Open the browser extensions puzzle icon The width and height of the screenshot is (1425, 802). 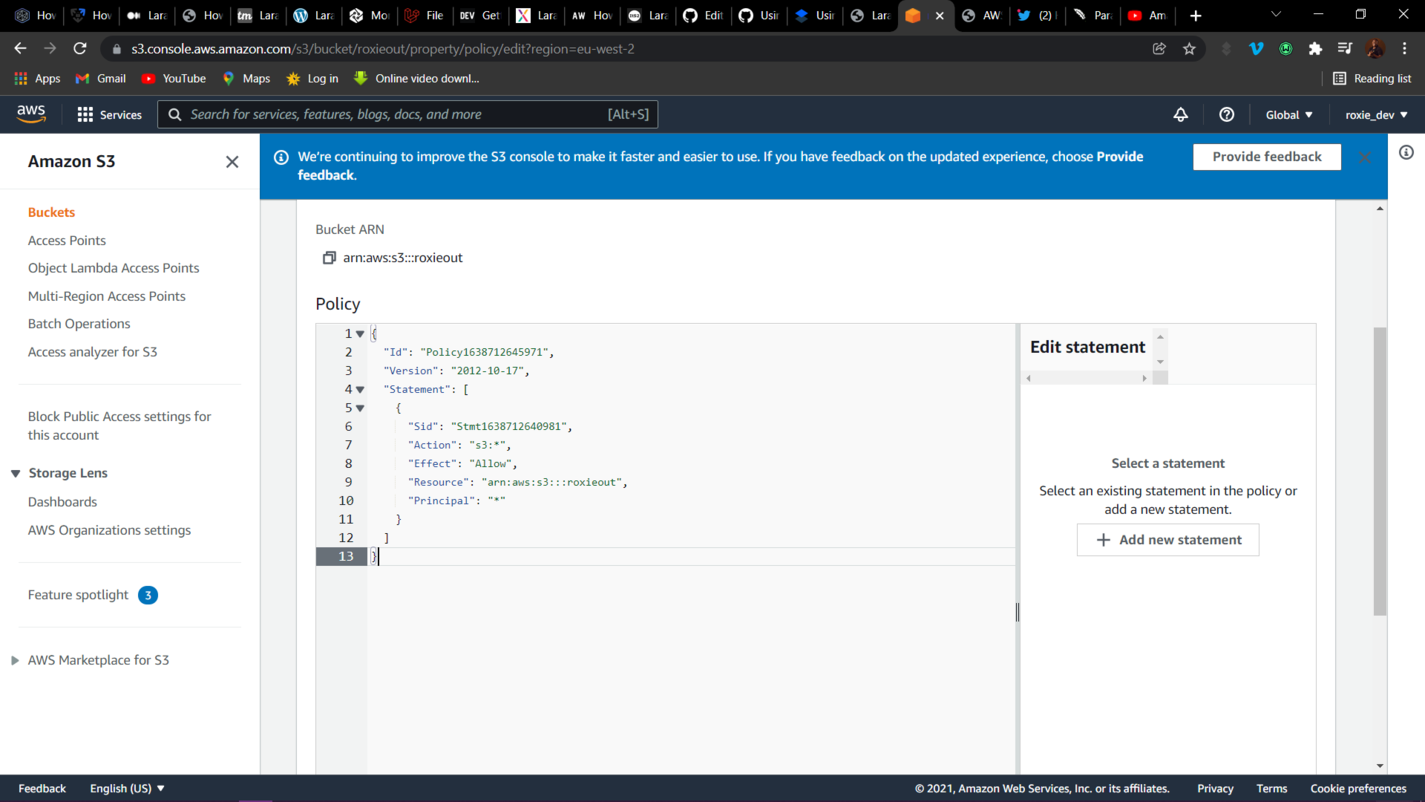click(1315, 49)
